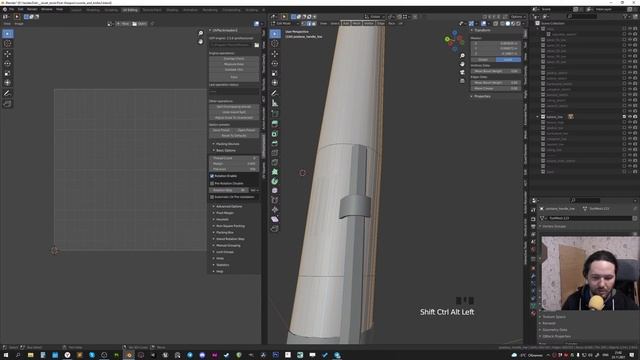
Task: Click the Overlap Check button
Action: 234,58
